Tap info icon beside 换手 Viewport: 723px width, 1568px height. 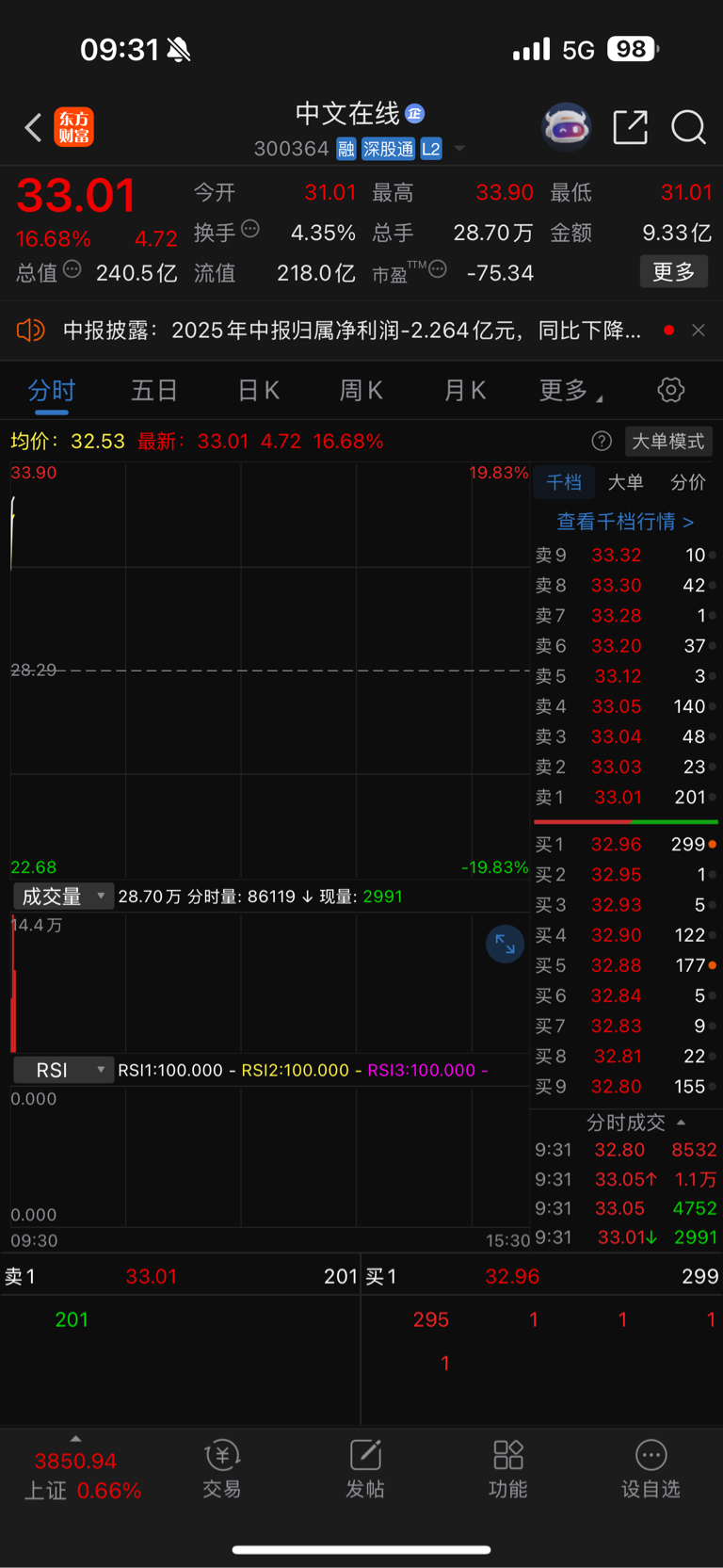click(x=250, y=228)
